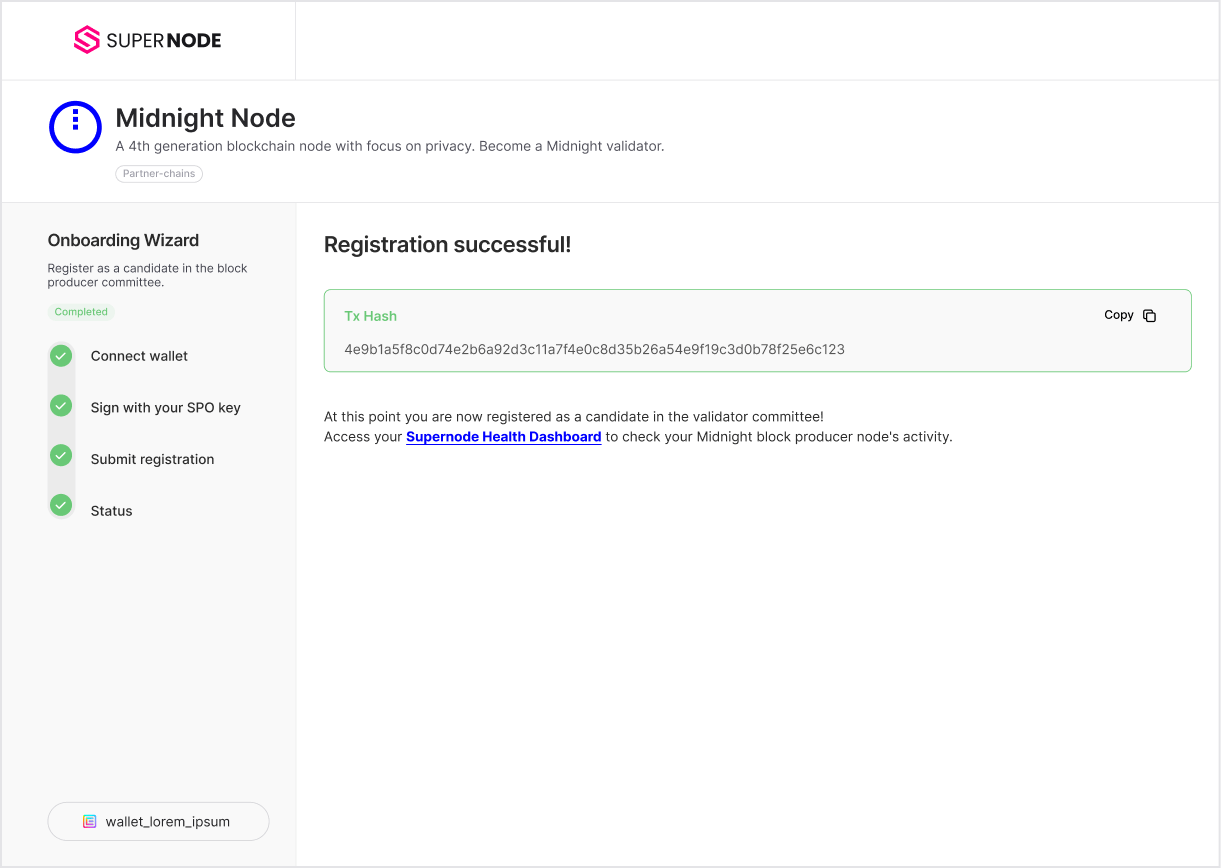1221x868 pixels.
Task: Open the Sign with your SPO key step
Action: click(x=165, y=408)
